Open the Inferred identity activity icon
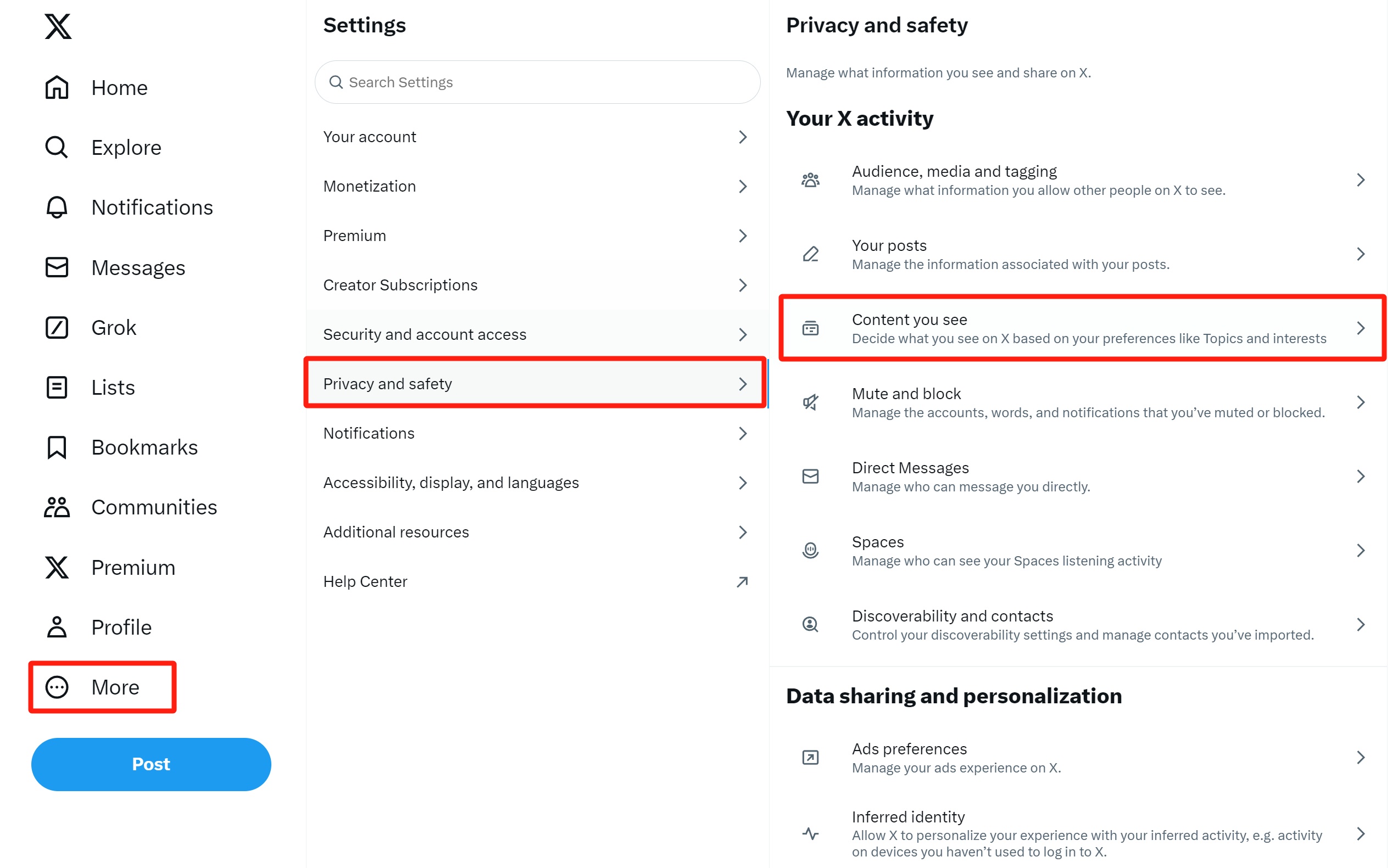Viewport: 1398px width, 868px height. [x=810, y=833]
